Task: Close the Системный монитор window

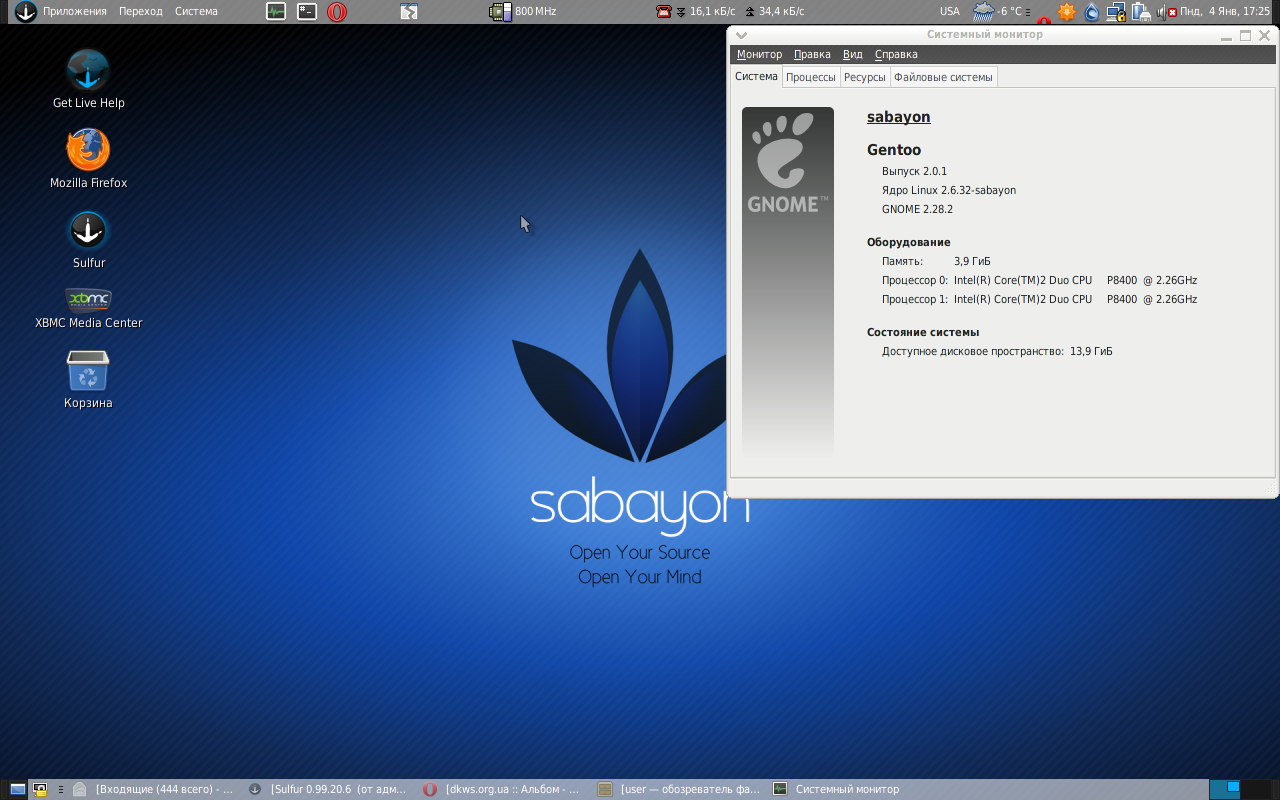Action: [1264, 35]
